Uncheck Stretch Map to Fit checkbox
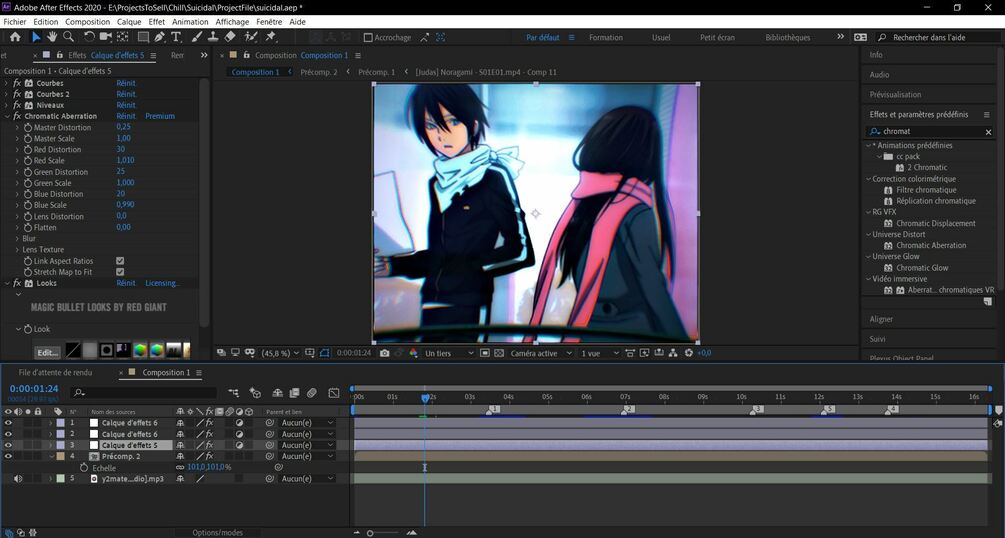This screenshot has width=1005, height=538. (120, 272)
